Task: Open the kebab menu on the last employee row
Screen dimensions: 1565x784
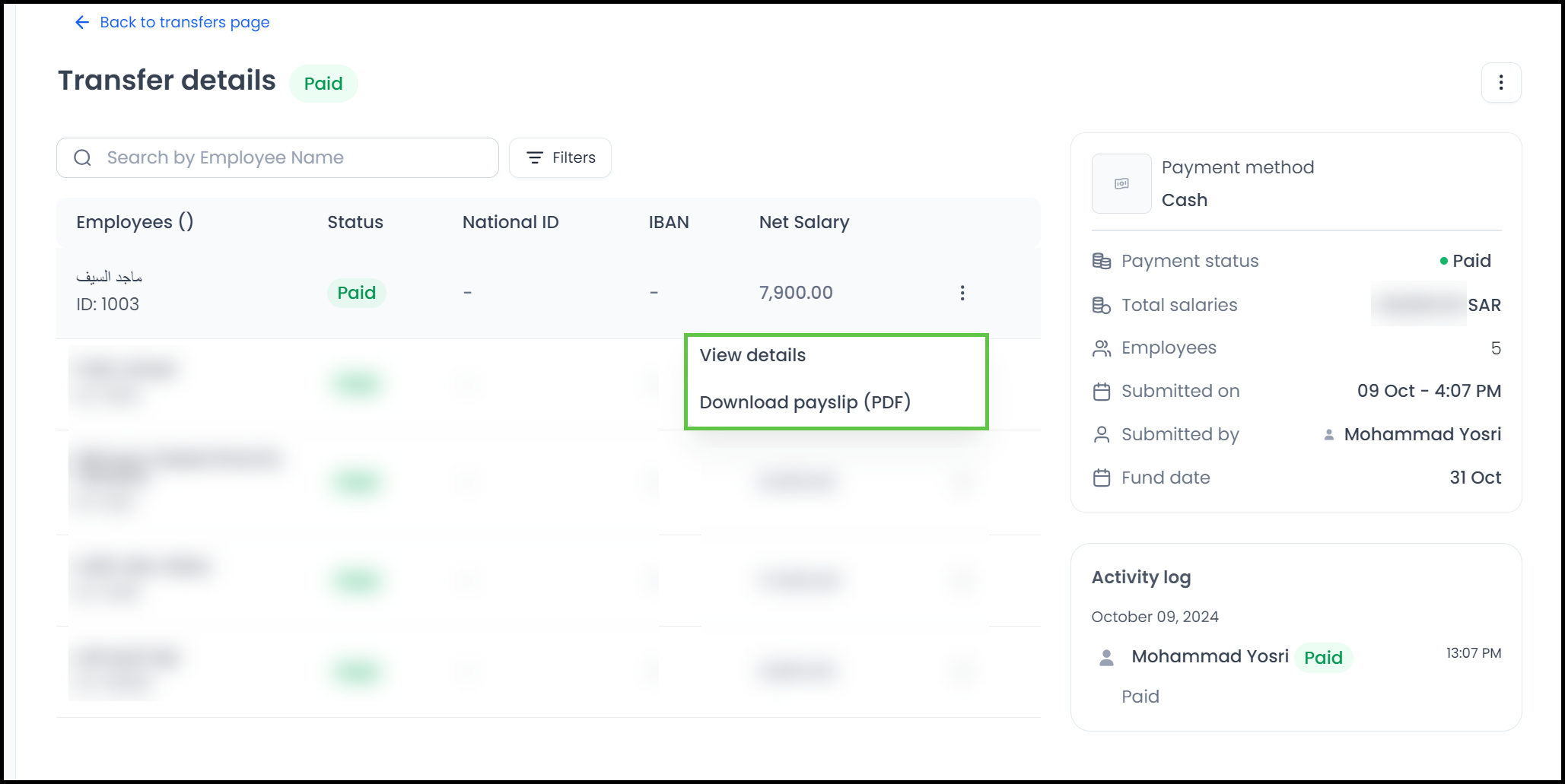Action: point(962,671)
